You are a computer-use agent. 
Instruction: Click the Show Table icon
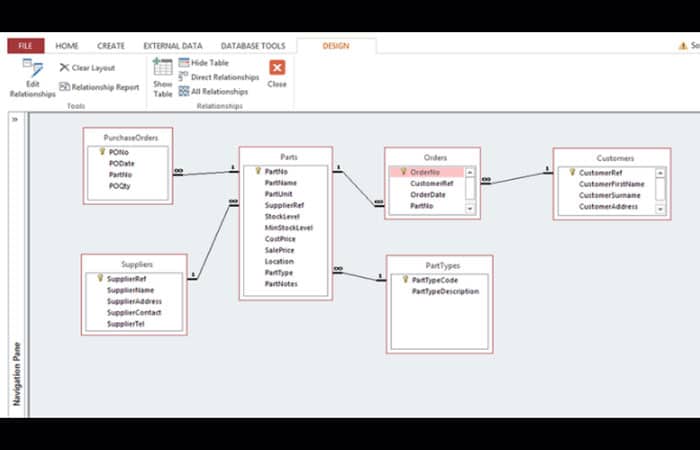point(163,67)
